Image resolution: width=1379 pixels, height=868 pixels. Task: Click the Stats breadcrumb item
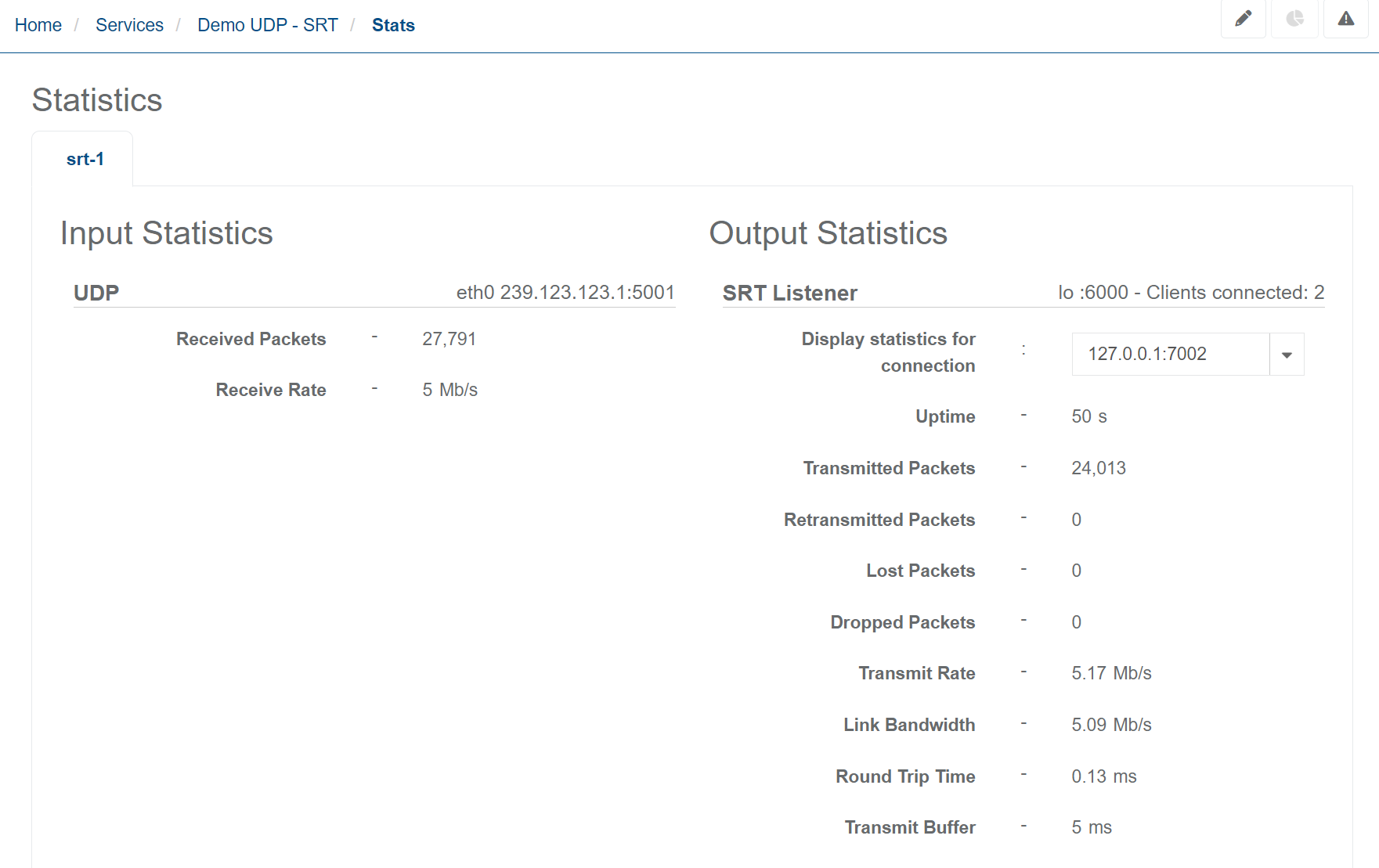click(393, 25)
